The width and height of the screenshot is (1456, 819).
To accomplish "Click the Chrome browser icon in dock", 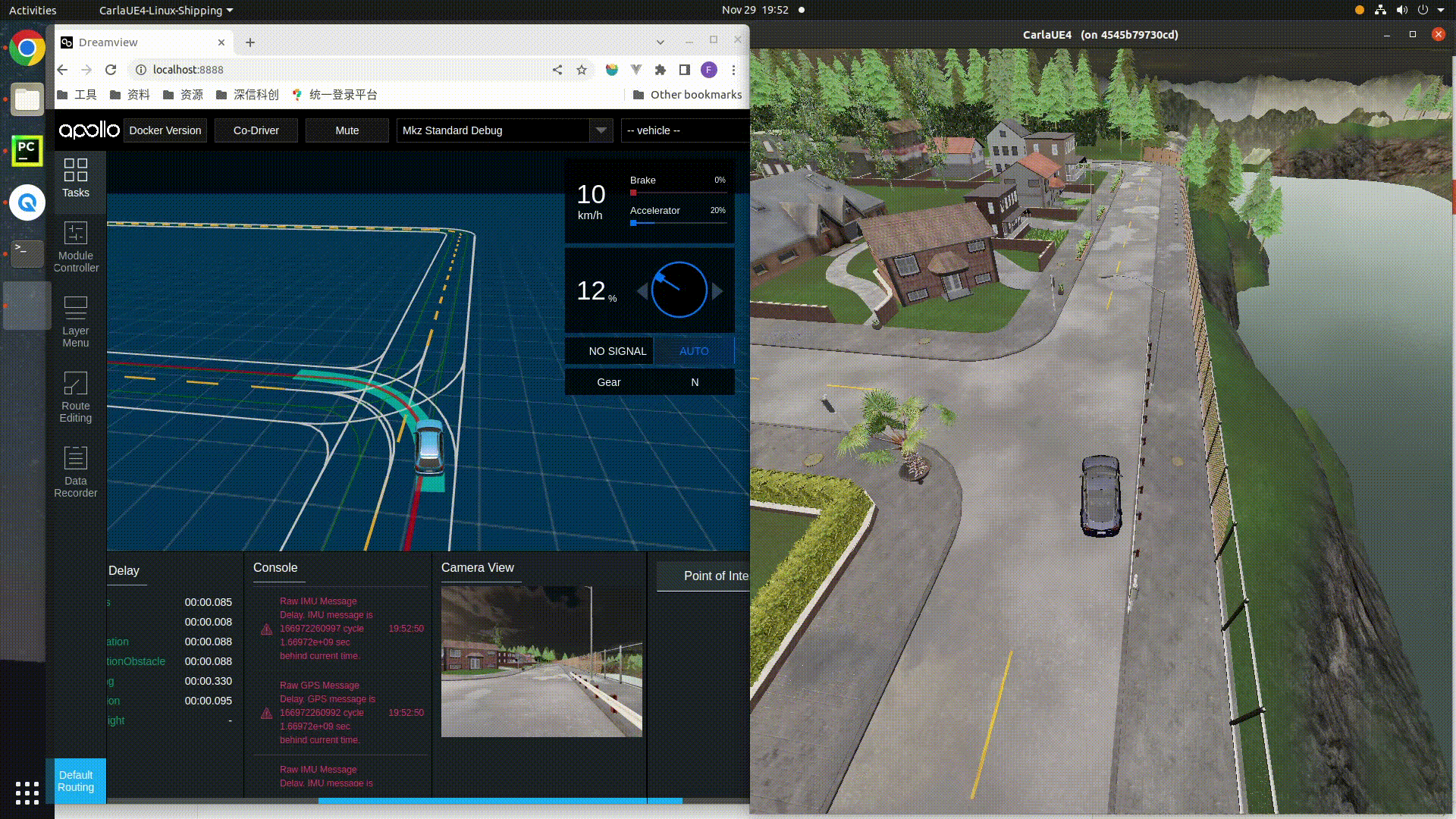I will coord(27,47).
